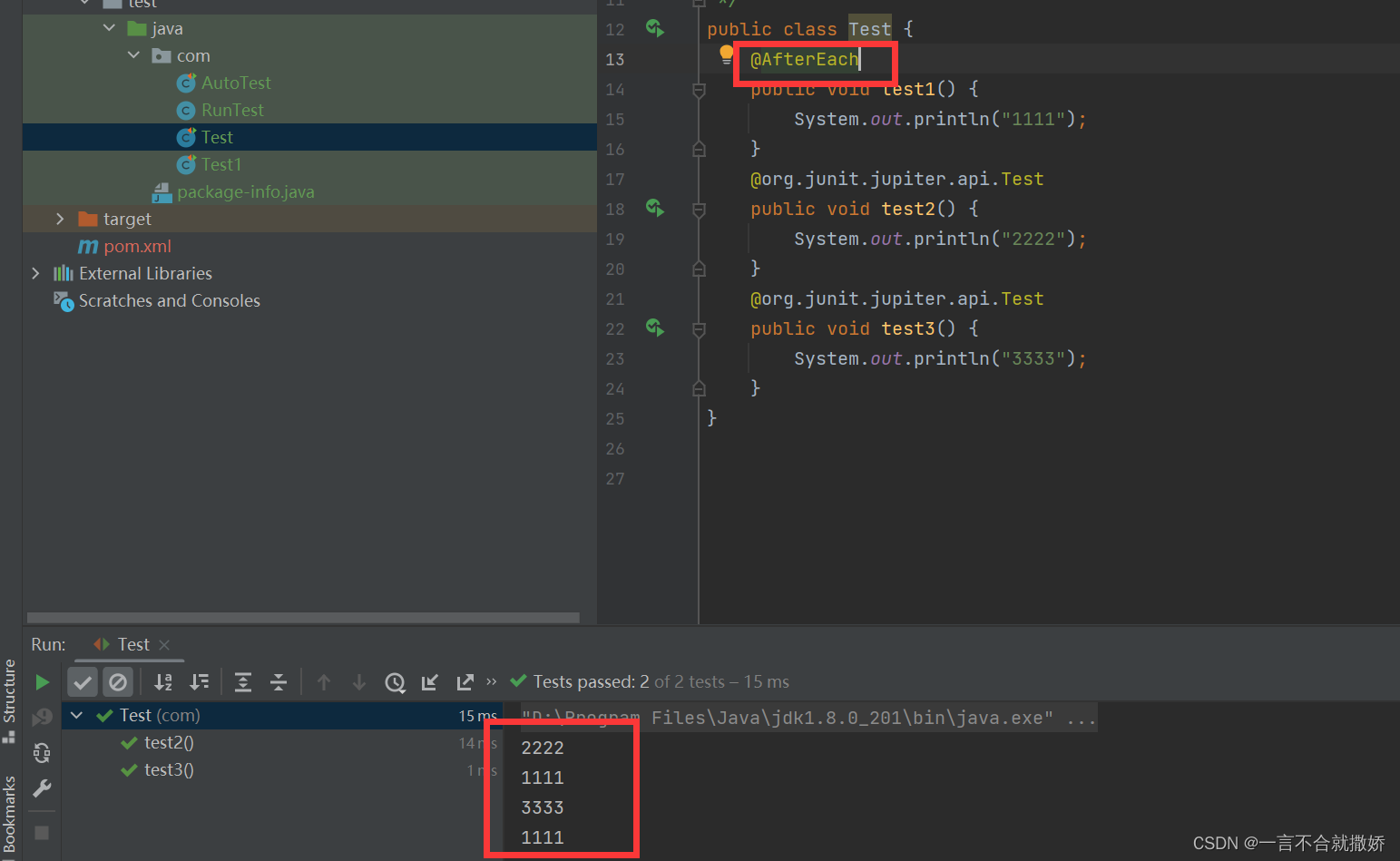The height and width of the screenshot is (861, 1400).
Task: Fold the test2 method at line 18
Action: pyautogui.click(x=699, y=210)
